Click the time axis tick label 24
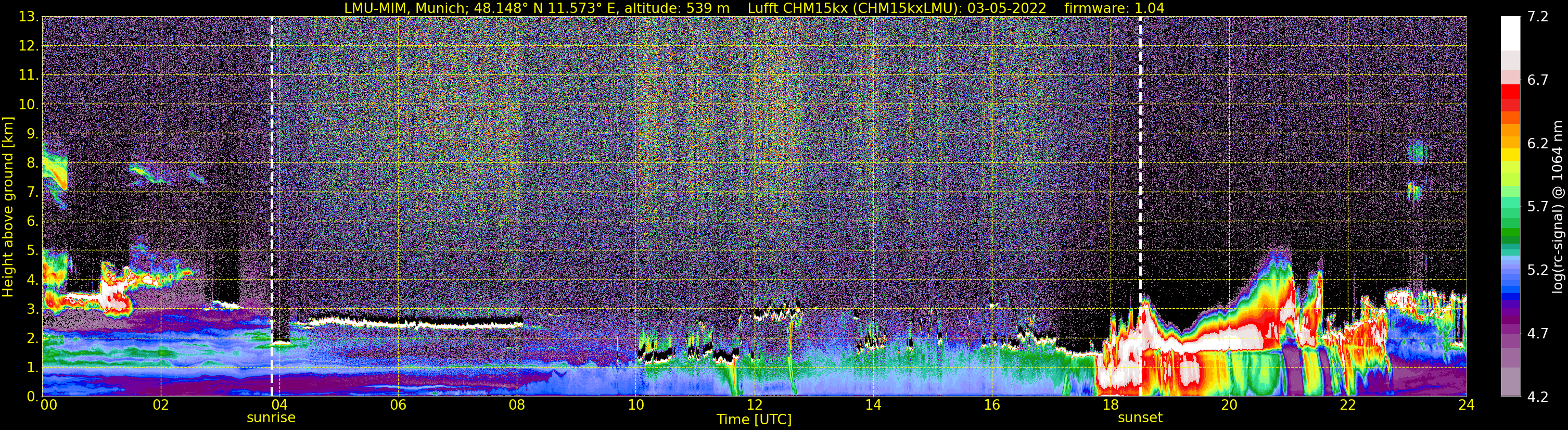This screenshot has width=1568, height=430. (x=1467, y=405)
